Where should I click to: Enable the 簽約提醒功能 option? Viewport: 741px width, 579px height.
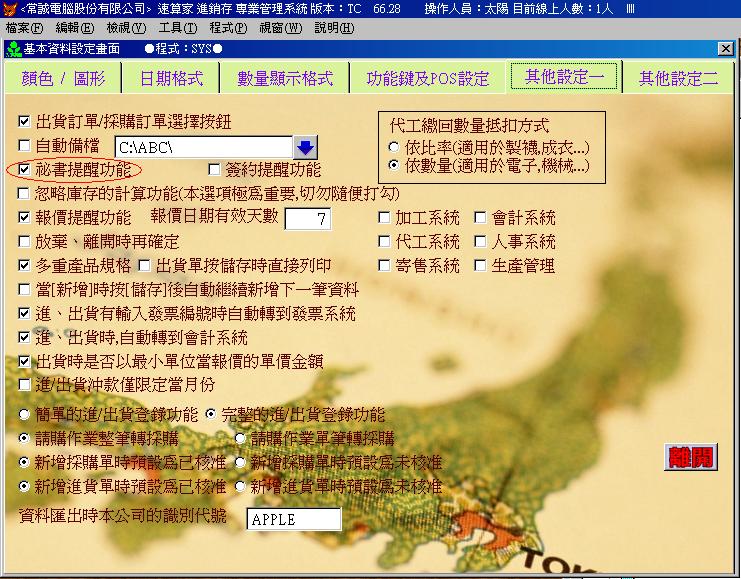pyautogui.click(x=214, y=170)
